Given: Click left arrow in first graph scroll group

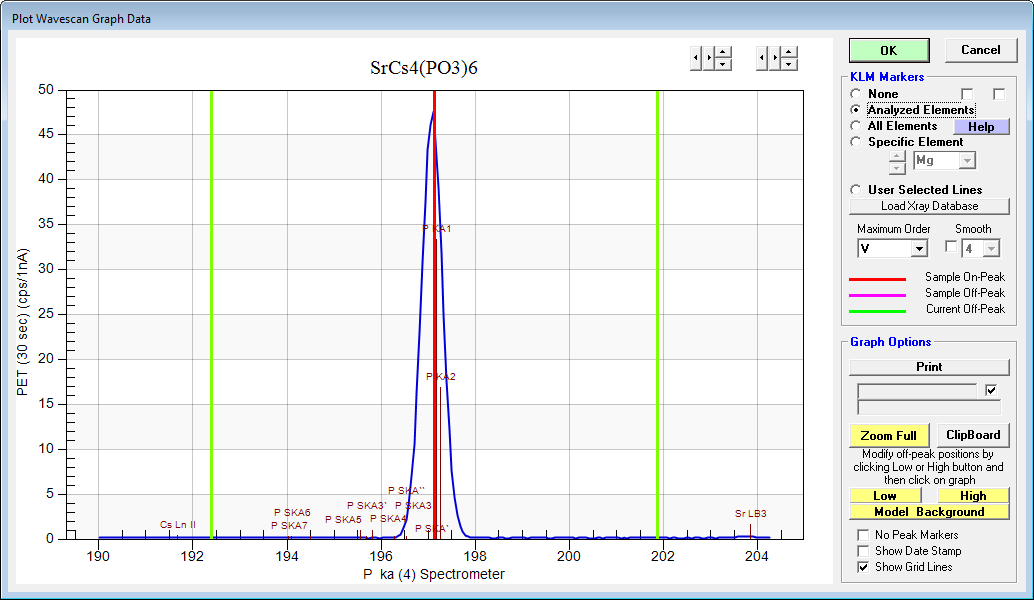Looking at the screenshot, I should click(696, 58).
